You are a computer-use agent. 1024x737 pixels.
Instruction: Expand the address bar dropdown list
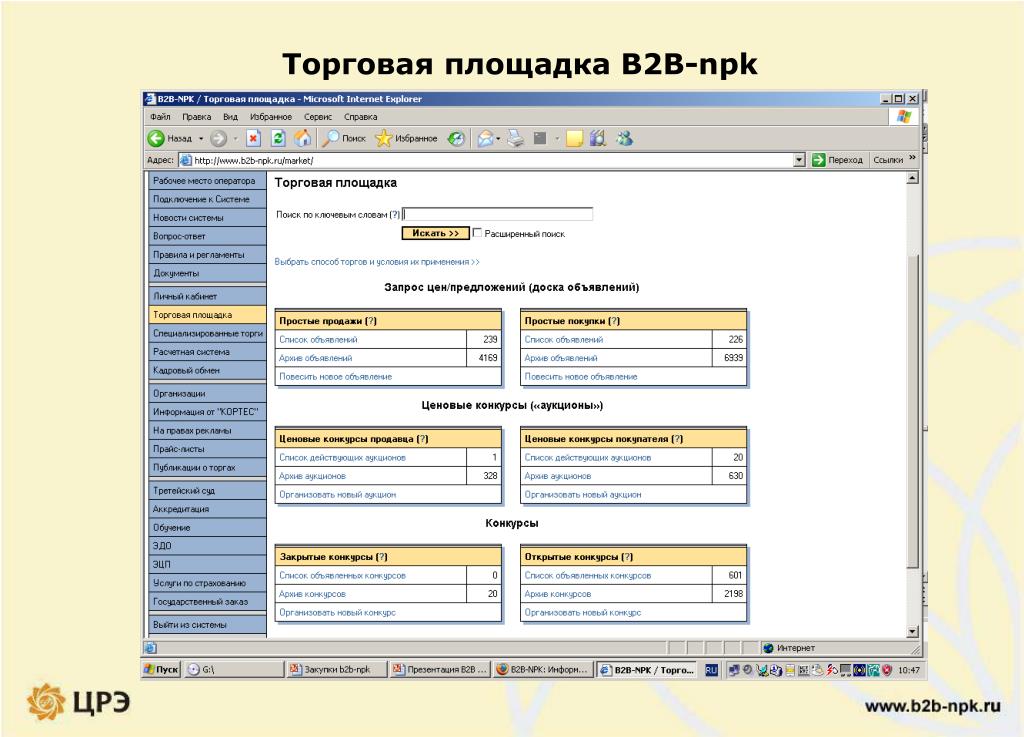[799, 160]
